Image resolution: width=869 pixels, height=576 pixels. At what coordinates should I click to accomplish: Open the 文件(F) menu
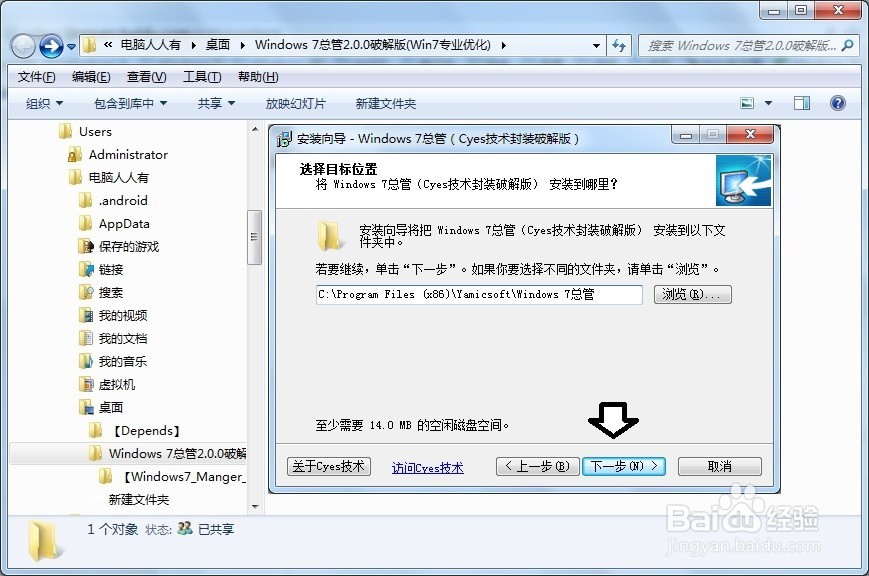[36, 77]
